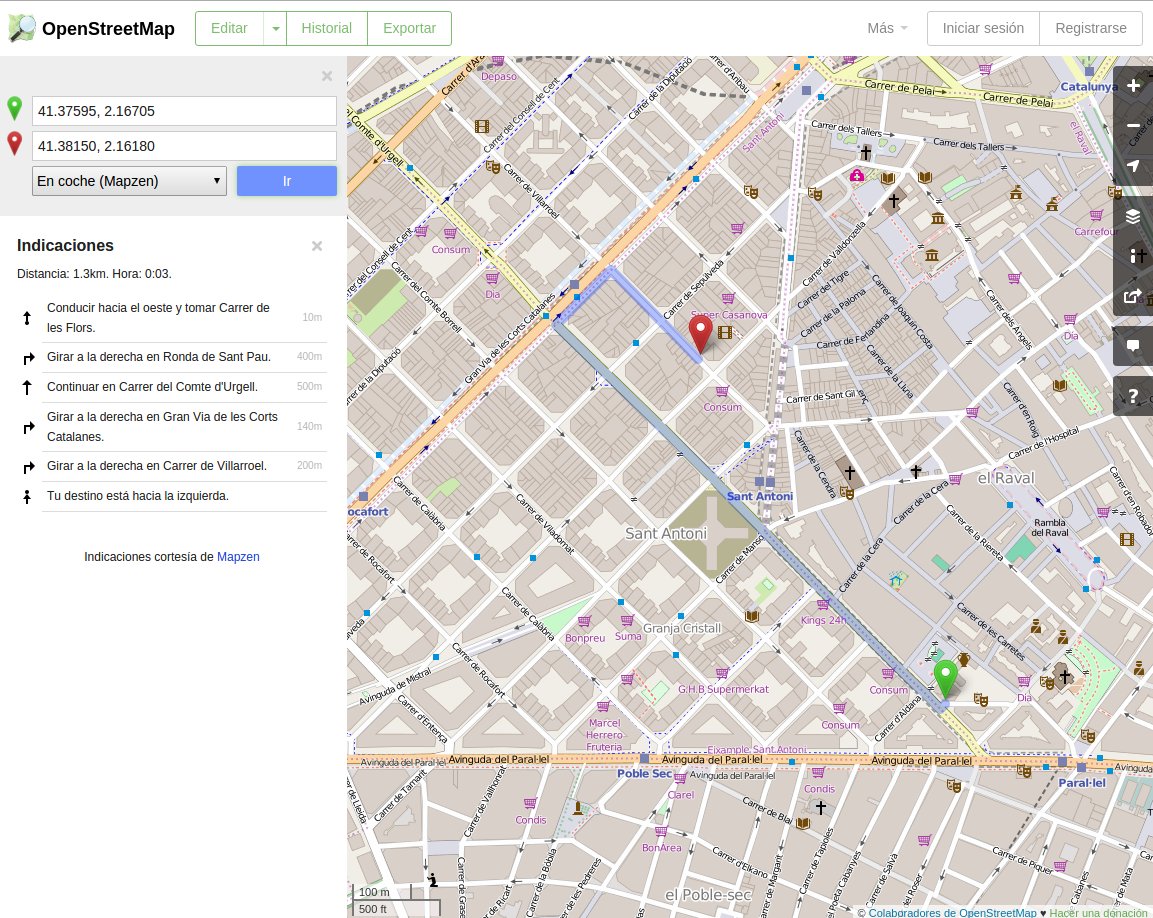Click the Registrarse button

click(x=1090, y=29)
